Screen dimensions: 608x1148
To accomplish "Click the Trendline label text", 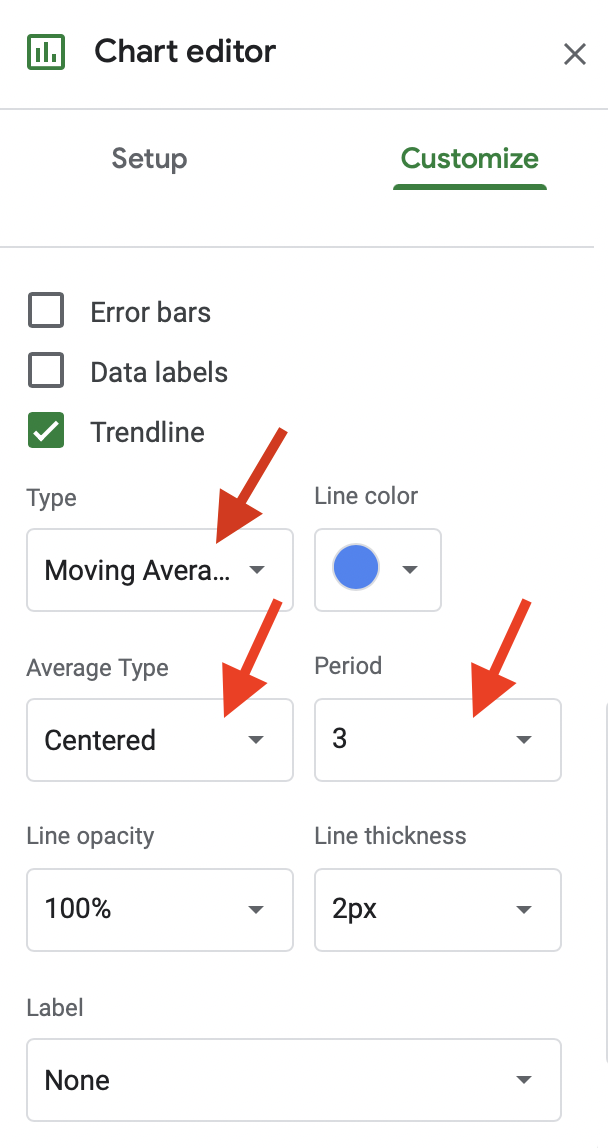I will point(147,432).
